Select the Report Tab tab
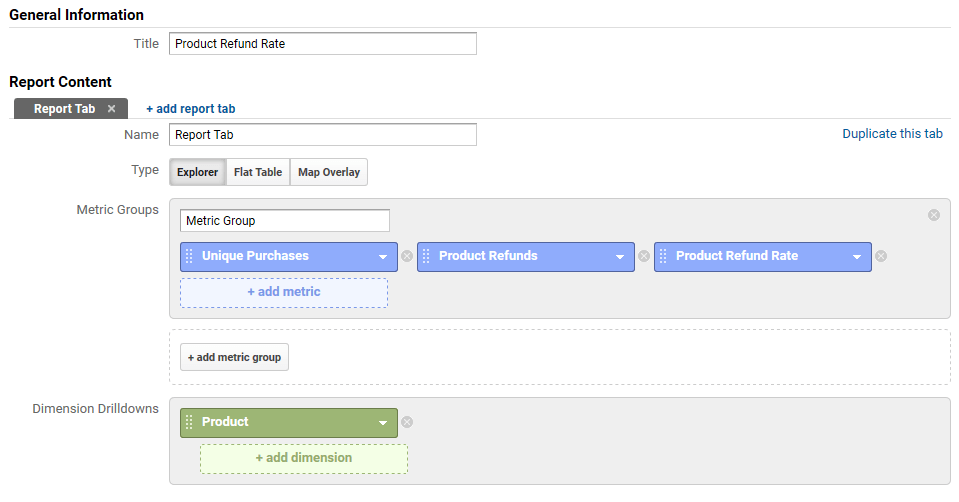This screenshot has height=502, width=959. 63,109
